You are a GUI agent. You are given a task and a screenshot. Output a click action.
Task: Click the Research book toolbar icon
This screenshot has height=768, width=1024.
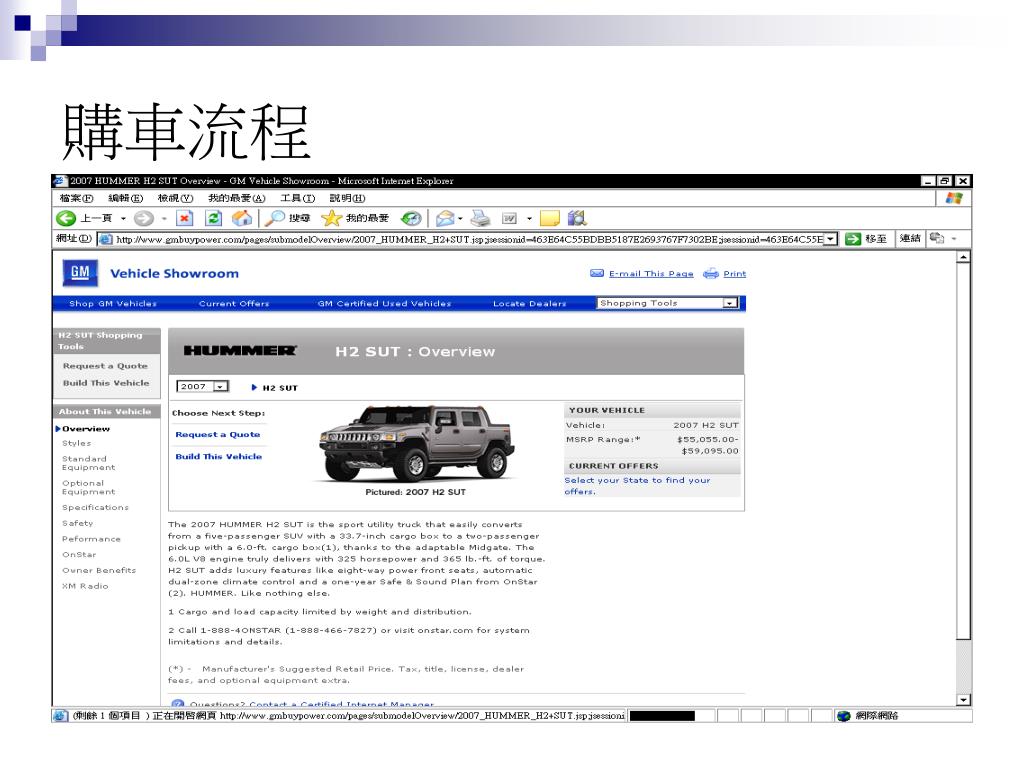[577, 218]
